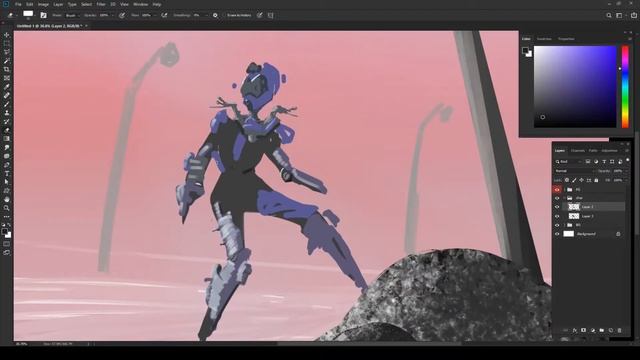Switch to the Swatches tab

point(544,39)
